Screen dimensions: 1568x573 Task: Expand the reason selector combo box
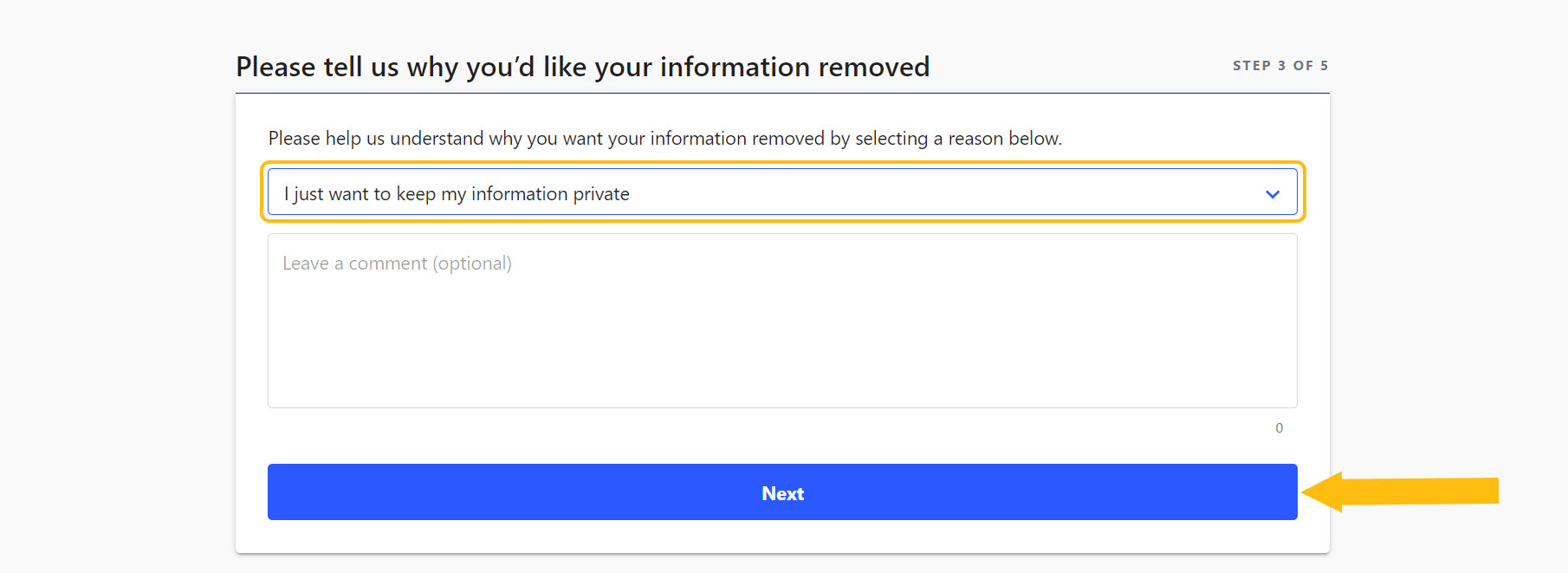coord(953,192)
